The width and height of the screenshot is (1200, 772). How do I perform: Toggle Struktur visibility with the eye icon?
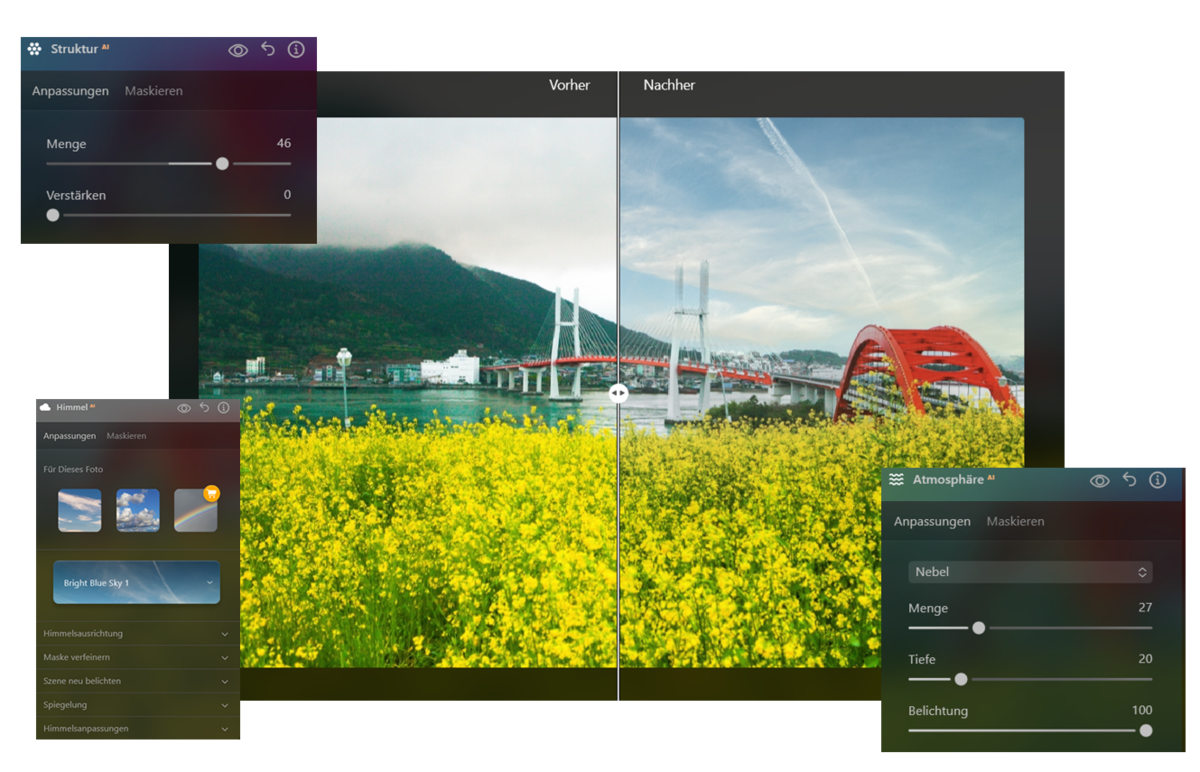(x=240, y=48)
